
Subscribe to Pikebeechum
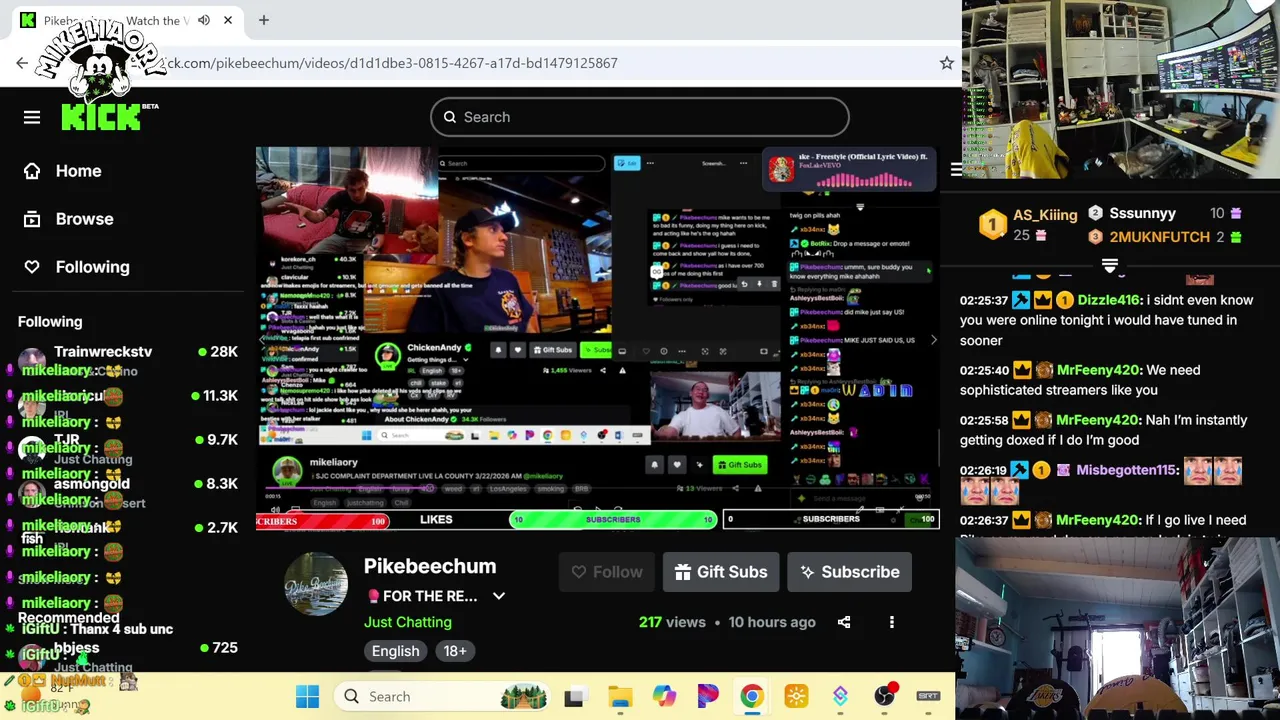(x=849, y=572)
